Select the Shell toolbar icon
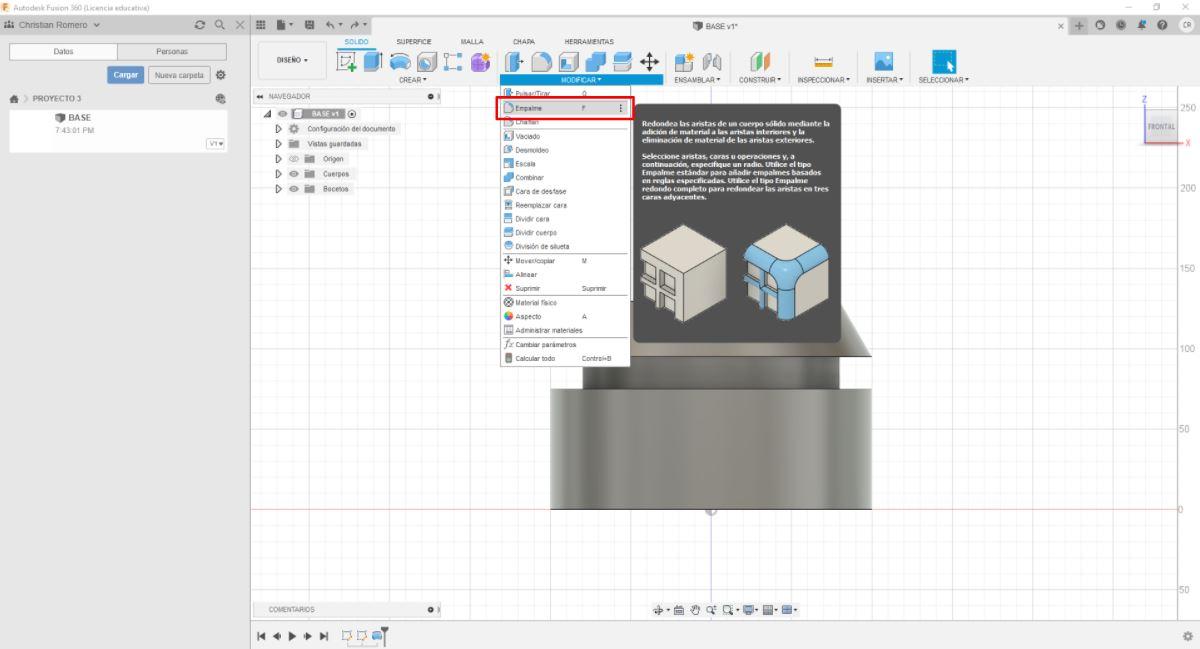Screen dimensions: 1200x649 tap(568, 62)
